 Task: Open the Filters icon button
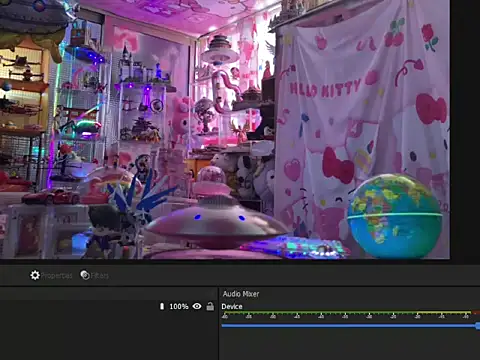85,275
